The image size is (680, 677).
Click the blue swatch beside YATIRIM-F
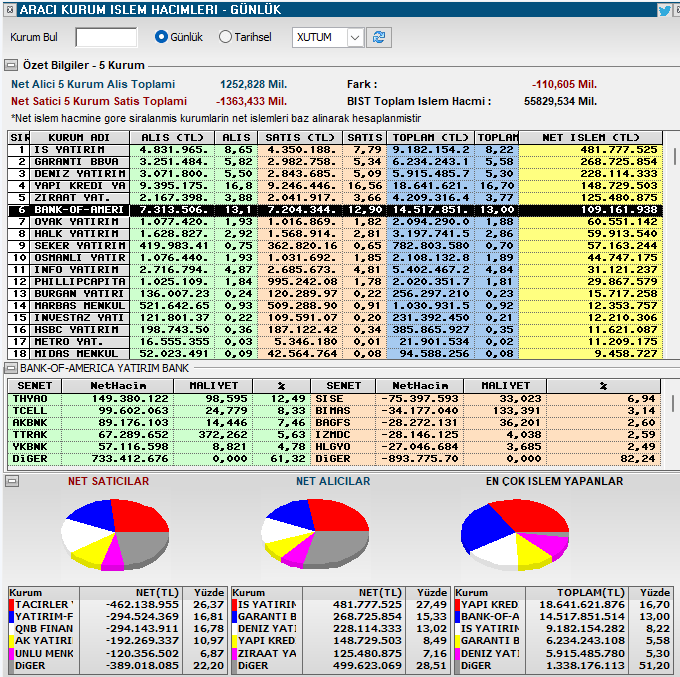[12, 617]
